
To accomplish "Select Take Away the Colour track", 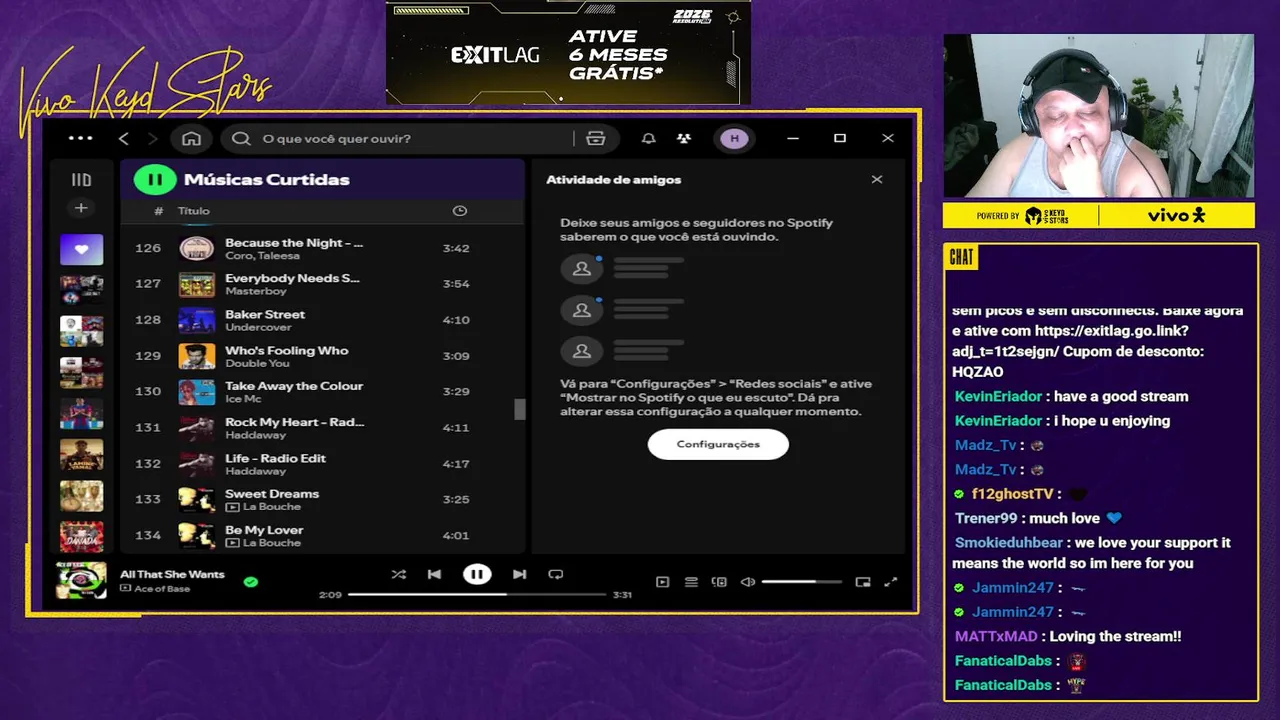I will click(322, 392).
